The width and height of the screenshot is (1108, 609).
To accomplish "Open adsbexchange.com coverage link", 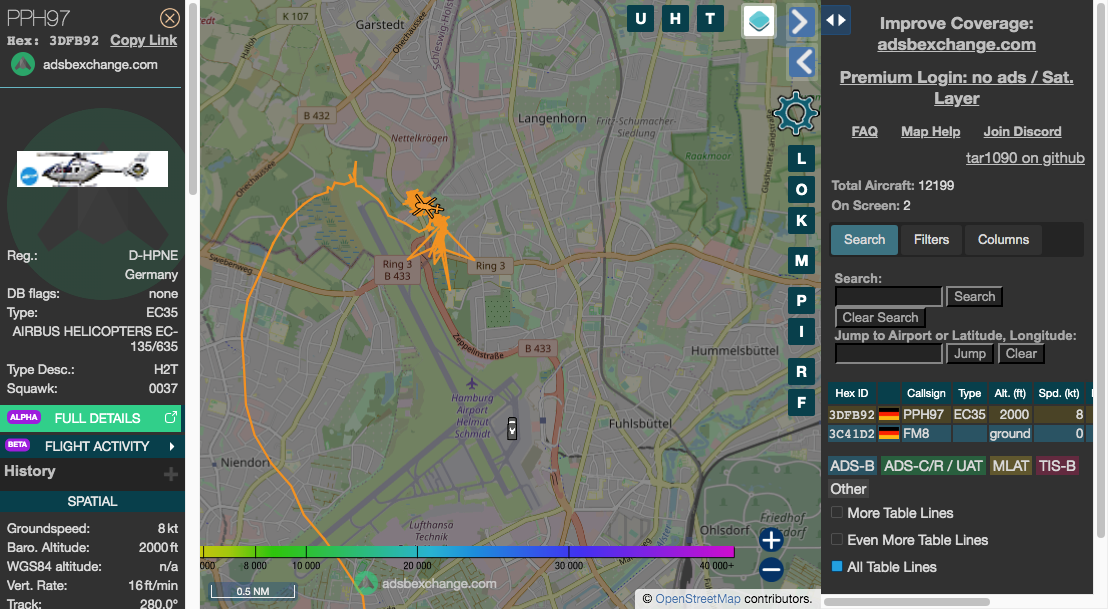I will pyautogui.click(x=956, y=45).
